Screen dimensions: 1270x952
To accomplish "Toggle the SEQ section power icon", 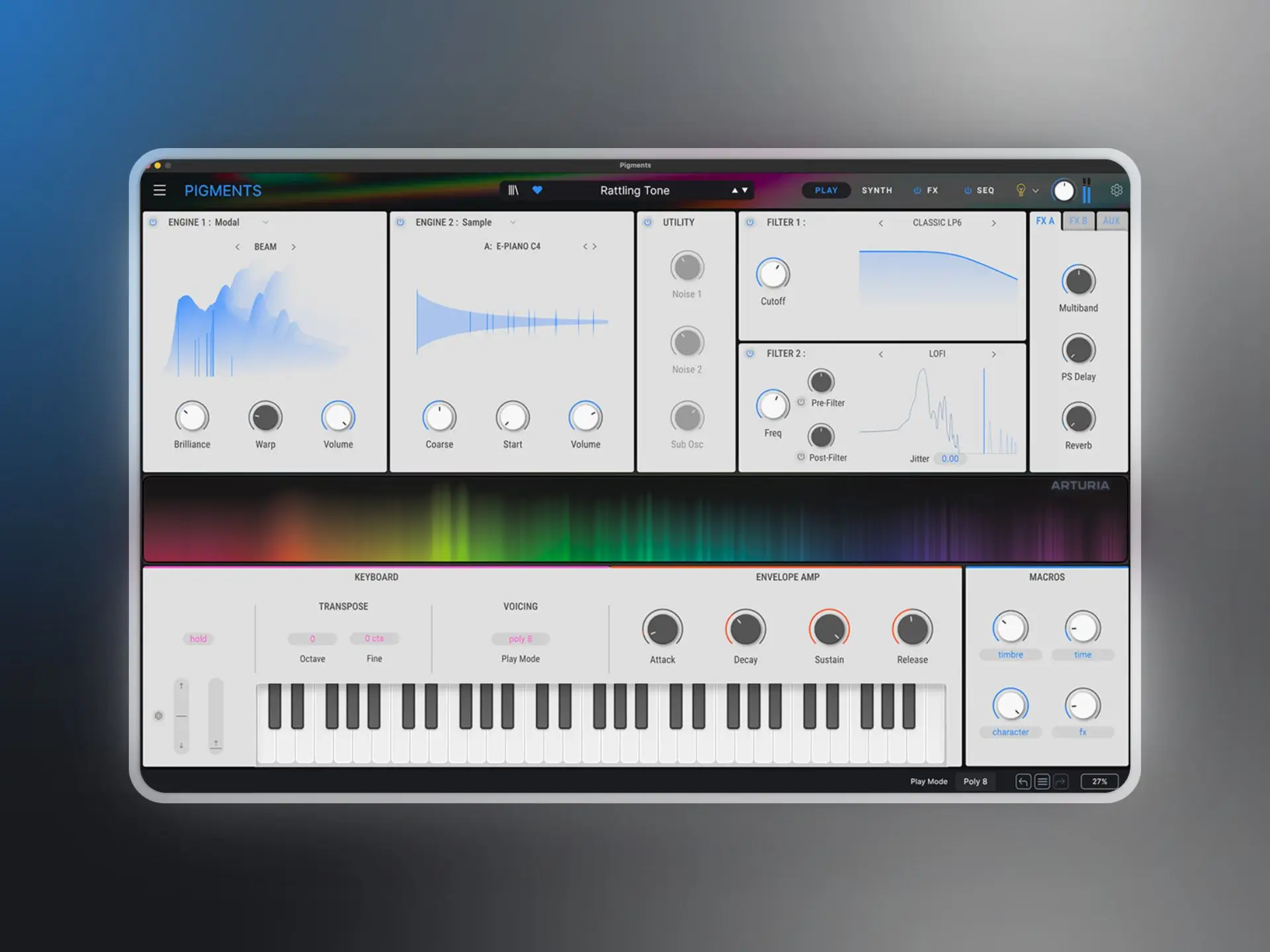I will tap(968, 190).
